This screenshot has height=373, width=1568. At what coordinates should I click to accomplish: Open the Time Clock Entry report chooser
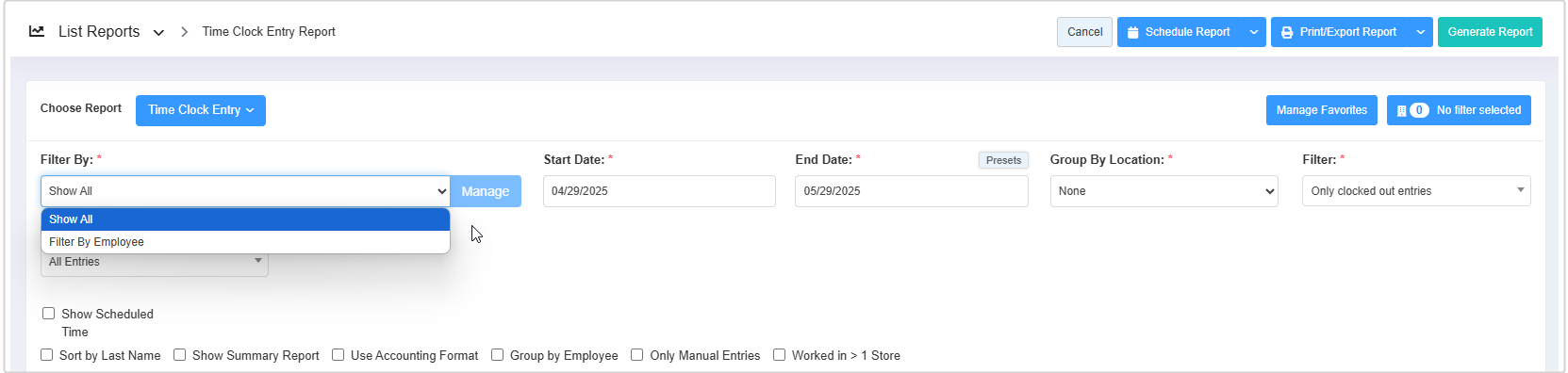(x=201, y=110)
